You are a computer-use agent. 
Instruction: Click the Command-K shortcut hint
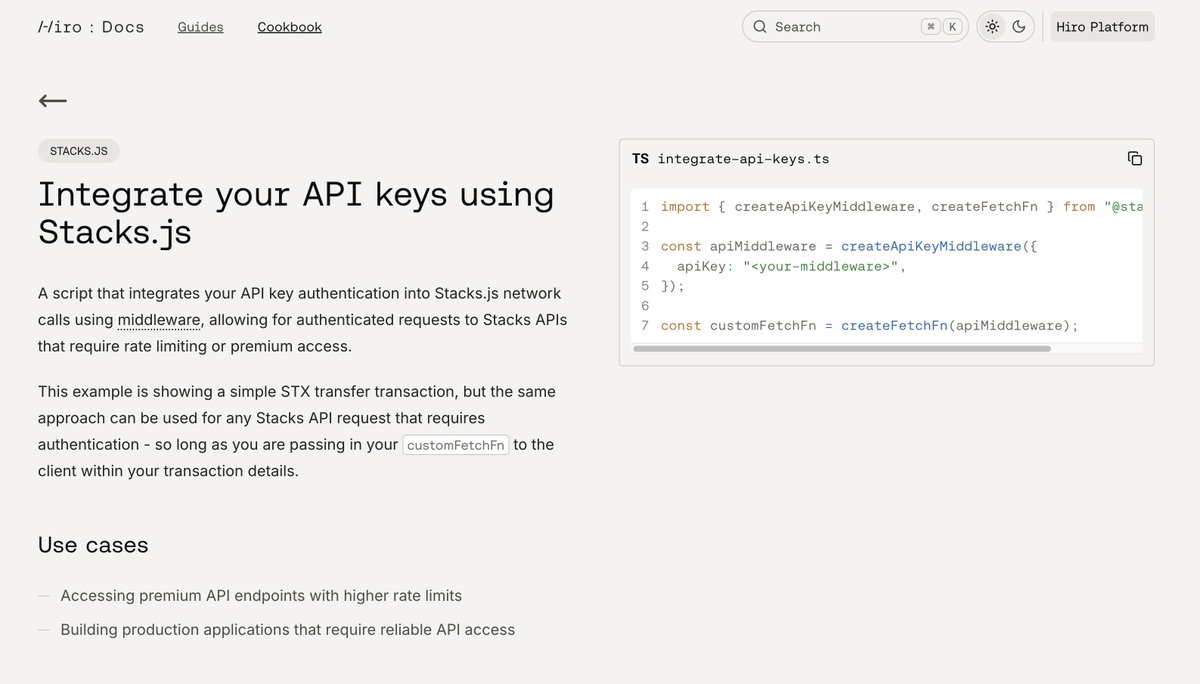941,27
